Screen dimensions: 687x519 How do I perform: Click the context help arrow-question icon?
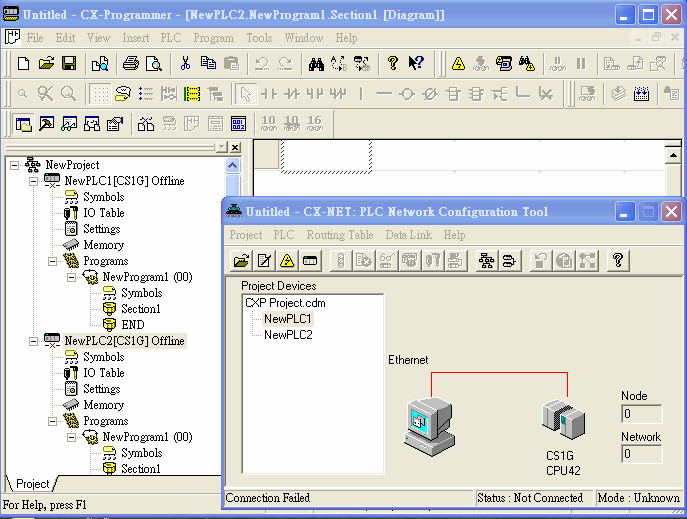click(416, 64)
